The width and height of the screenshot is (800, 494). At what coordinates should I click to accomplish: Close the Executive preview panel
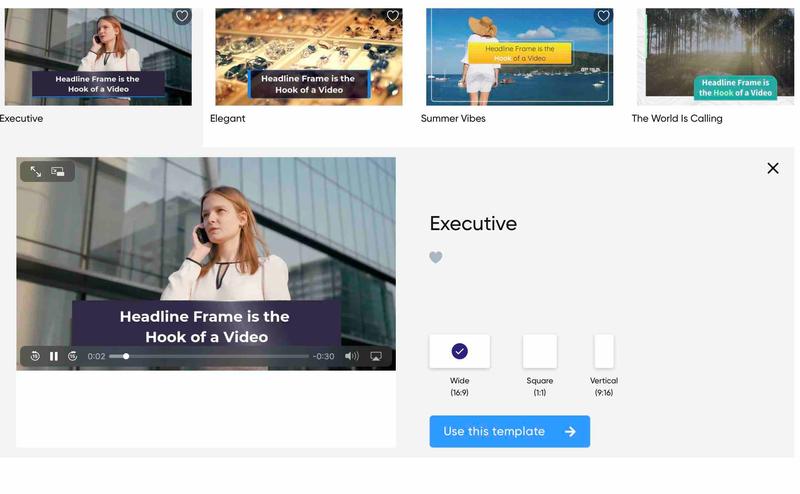click(x=773, y=168)
